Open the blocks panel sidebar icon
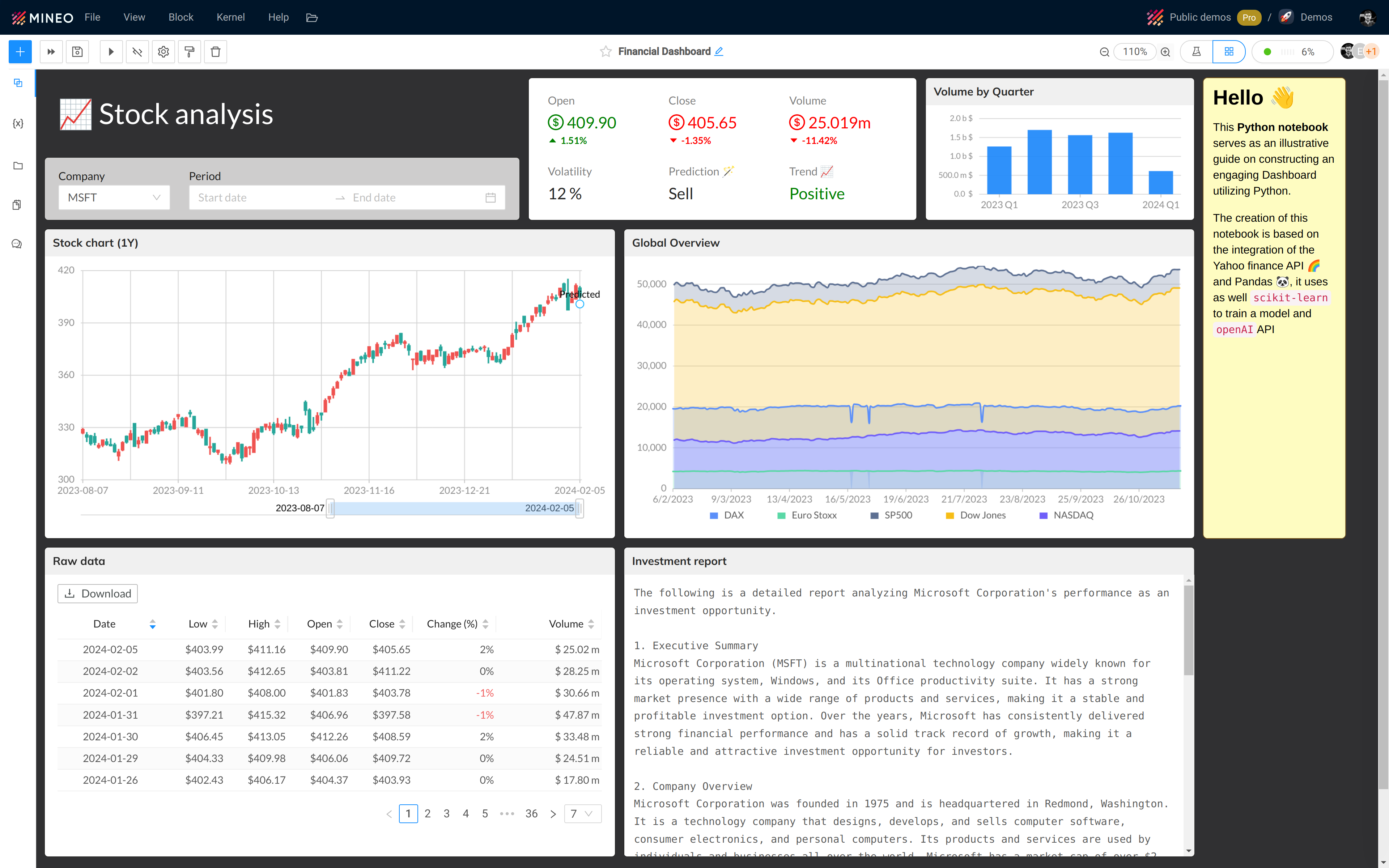This screenshot has height=868, width=1389. click(18, 83)
